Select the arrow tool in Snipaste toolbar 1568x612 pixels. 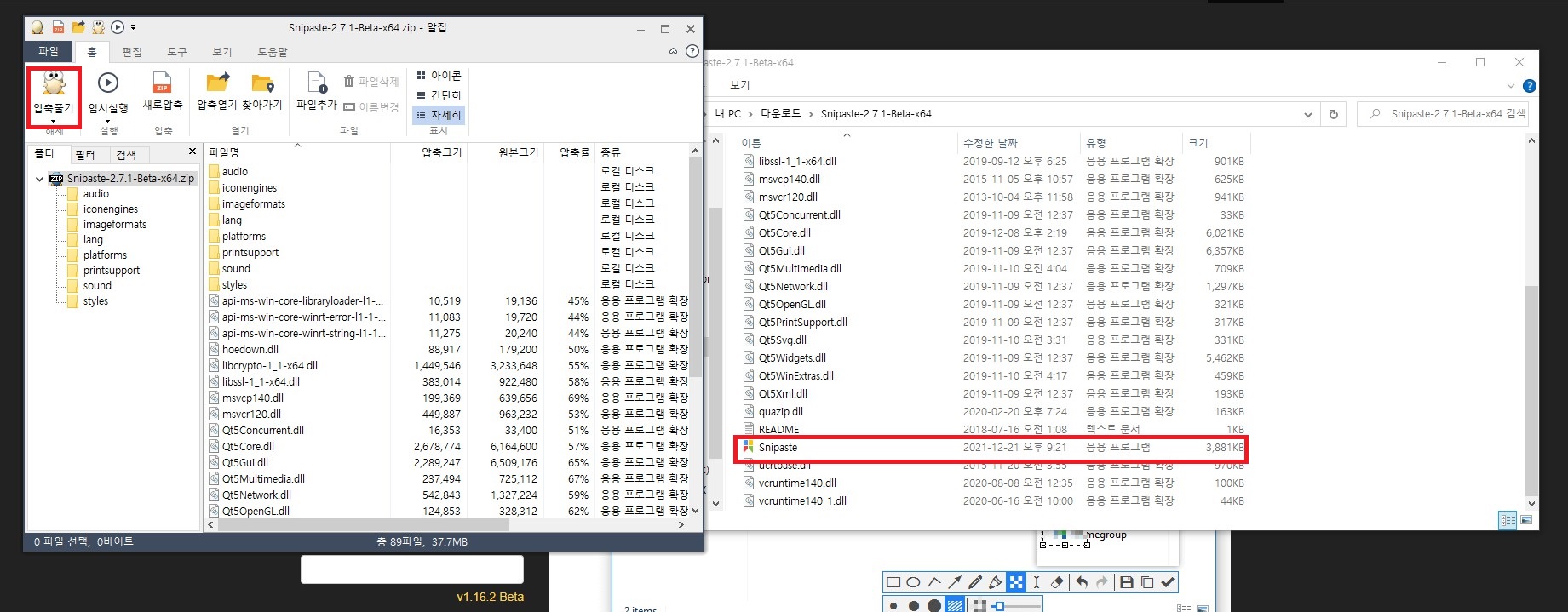[x=955, y=582]
